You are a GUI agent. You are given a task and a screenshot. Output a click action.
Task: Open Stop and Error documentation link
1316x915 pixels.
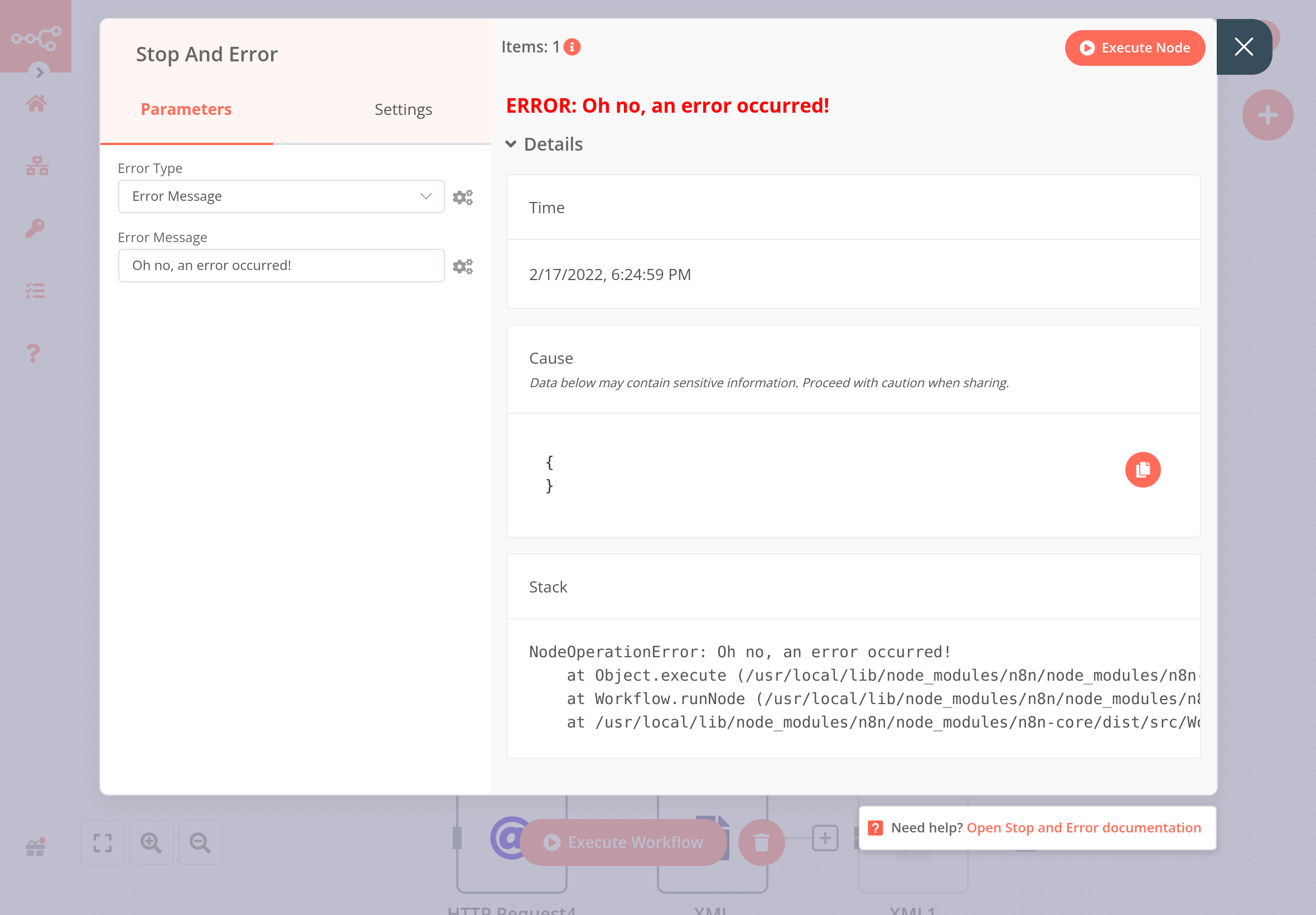pyautogui.click(x=1083, y=827)
